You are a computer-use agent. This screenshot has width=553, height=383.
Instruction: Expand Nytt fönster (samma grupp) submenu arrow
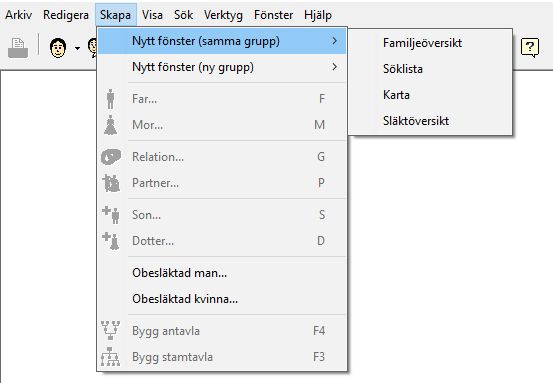click(x=334, y=41)
